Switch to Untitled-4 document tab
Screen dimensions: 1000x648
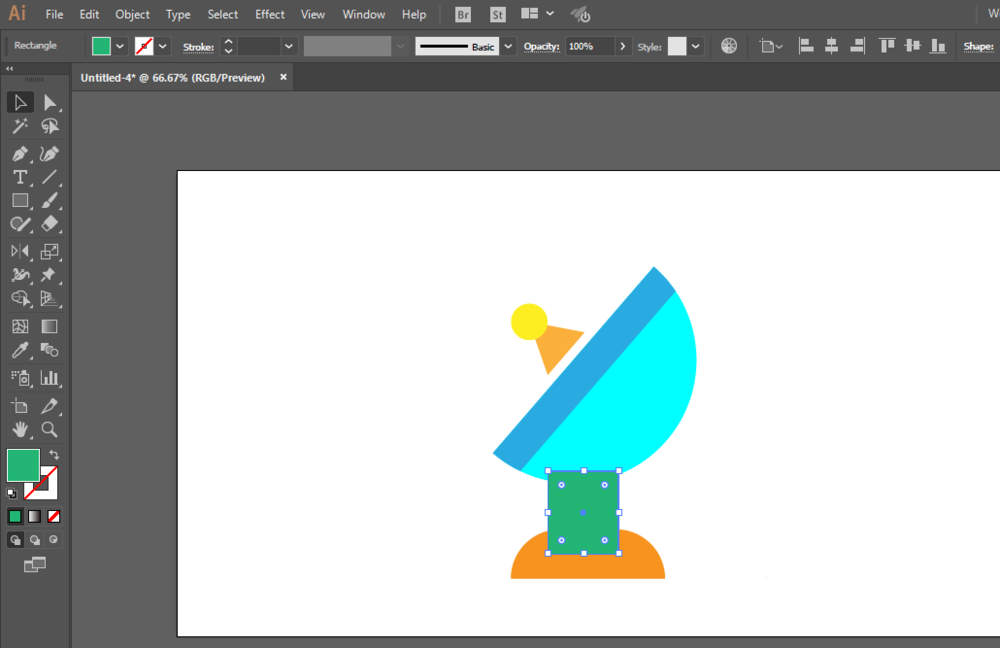click(173, 78)
